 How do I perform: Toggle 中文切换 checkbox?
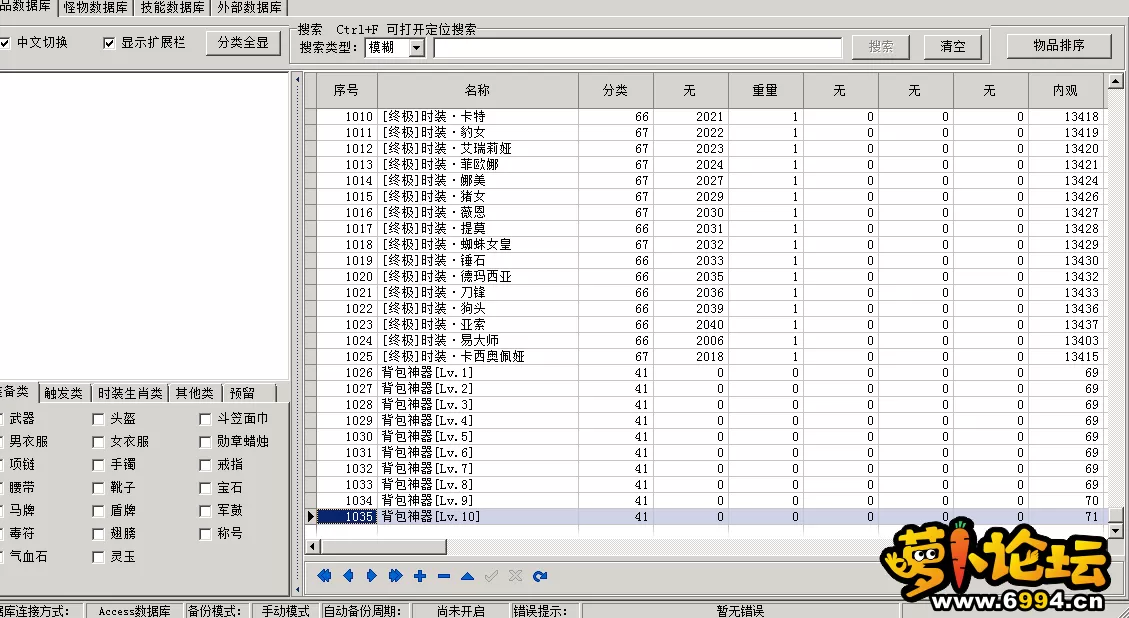tap(4, 43)
